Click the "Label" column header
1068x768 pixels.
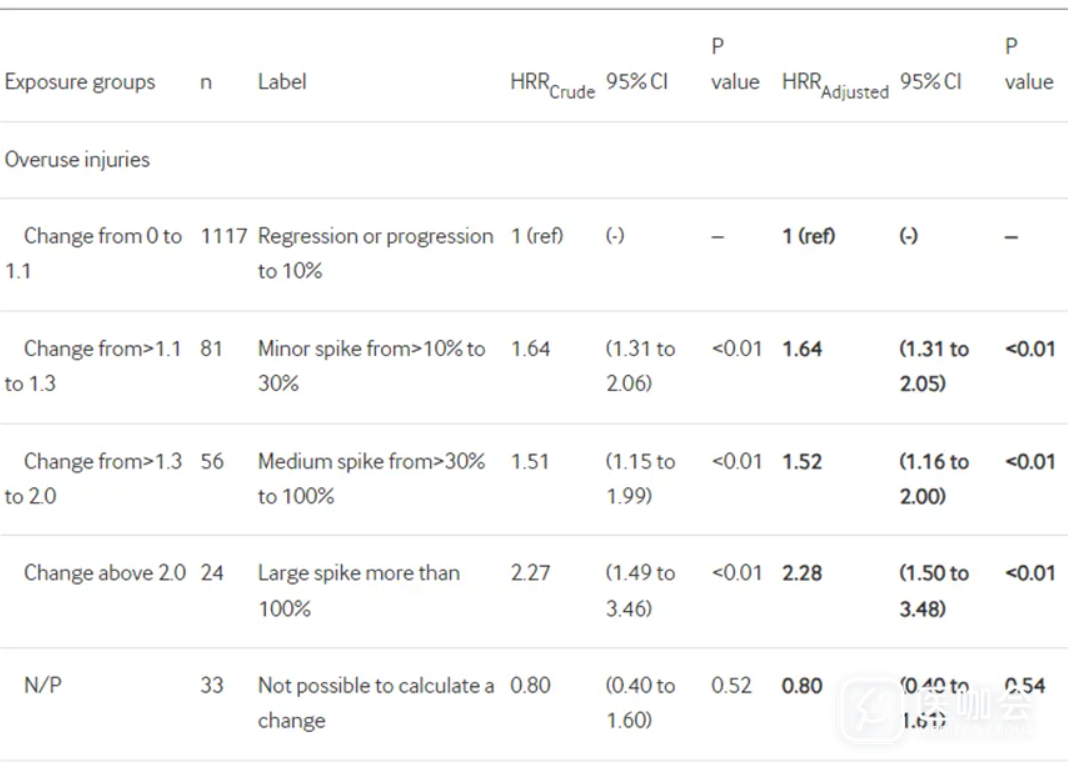pos(282,82)
